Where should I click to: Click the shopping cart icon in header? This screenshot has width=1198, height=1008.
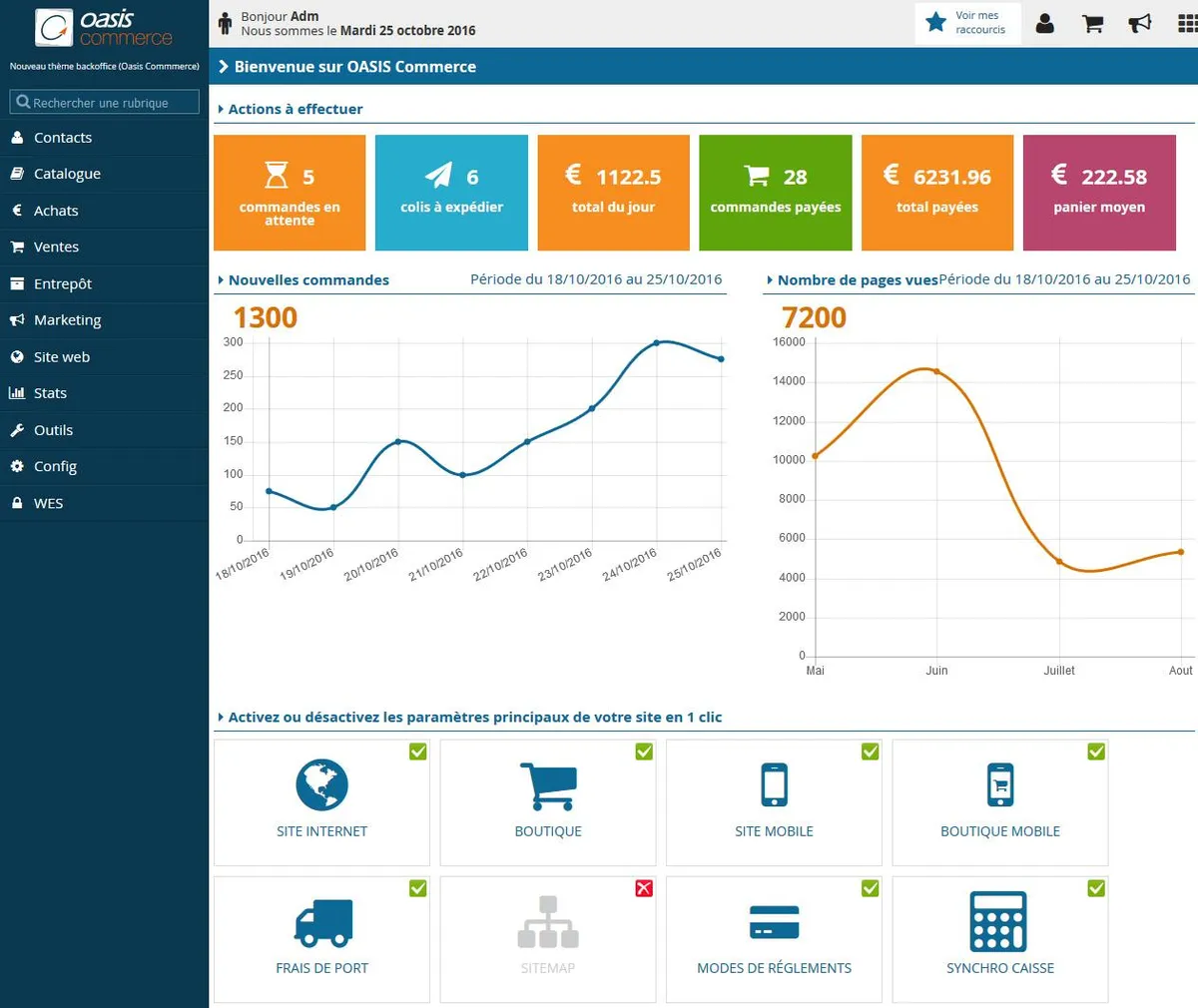[x=1093, y=23]
